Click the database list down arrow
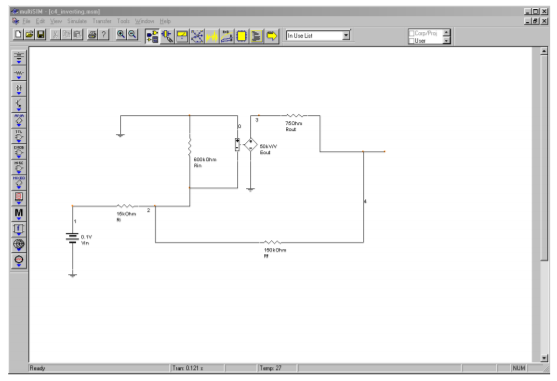Viewport: 557px width, 381px height. (x=447, y=40)
